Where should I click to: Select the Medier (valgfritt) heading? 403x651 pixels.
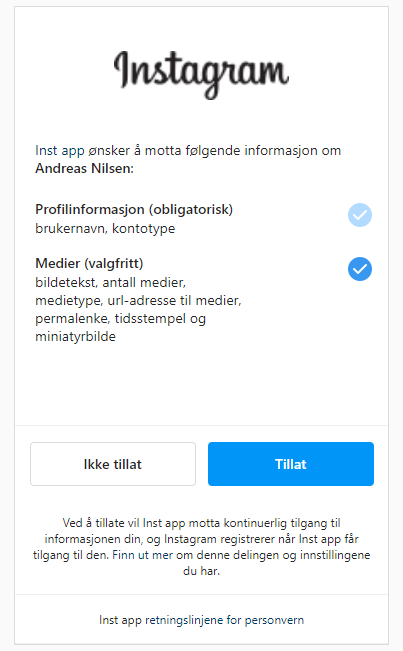[89, 263]
